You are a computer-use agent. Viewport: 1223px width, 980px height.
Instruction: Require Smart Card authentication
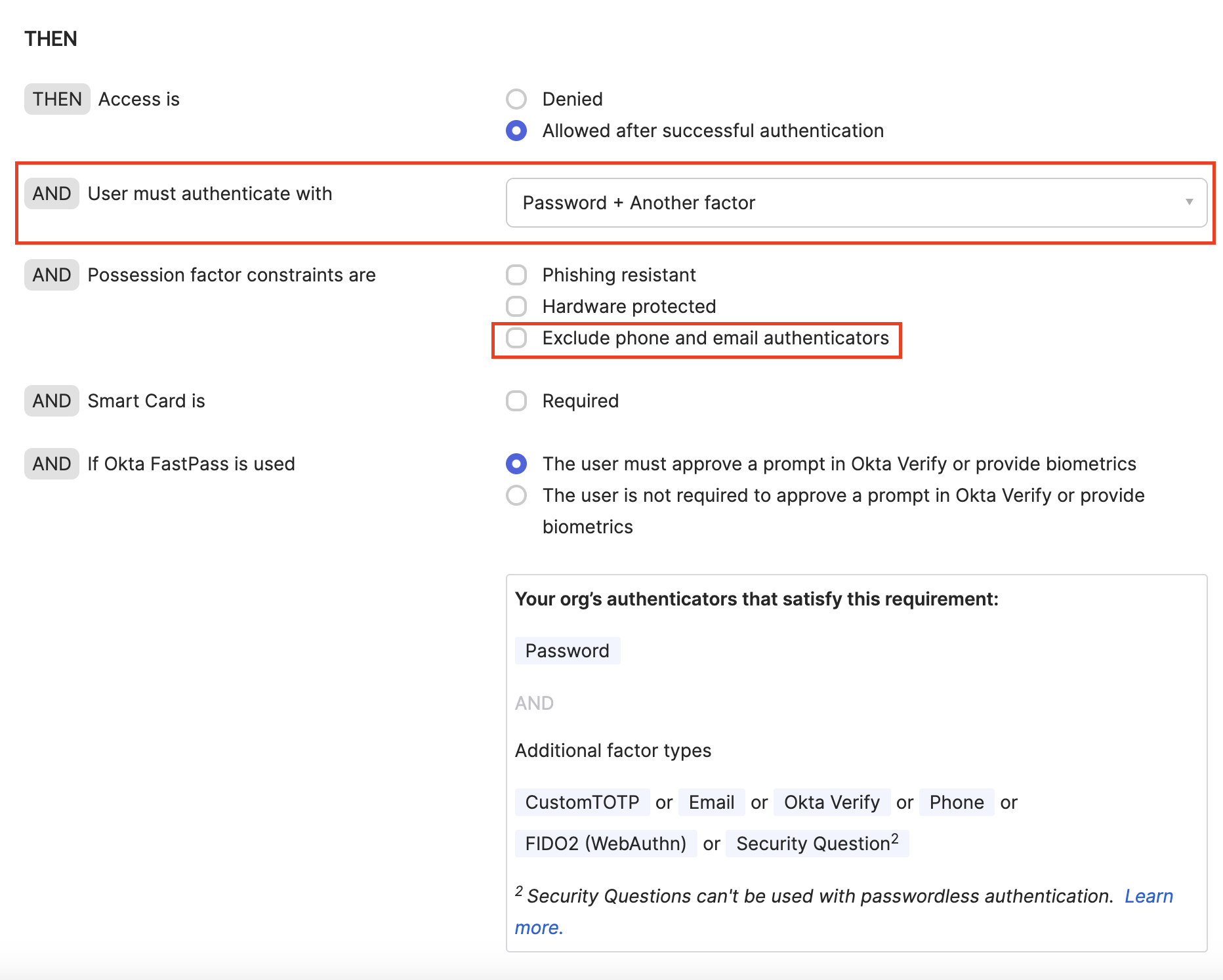pos(516,400)
